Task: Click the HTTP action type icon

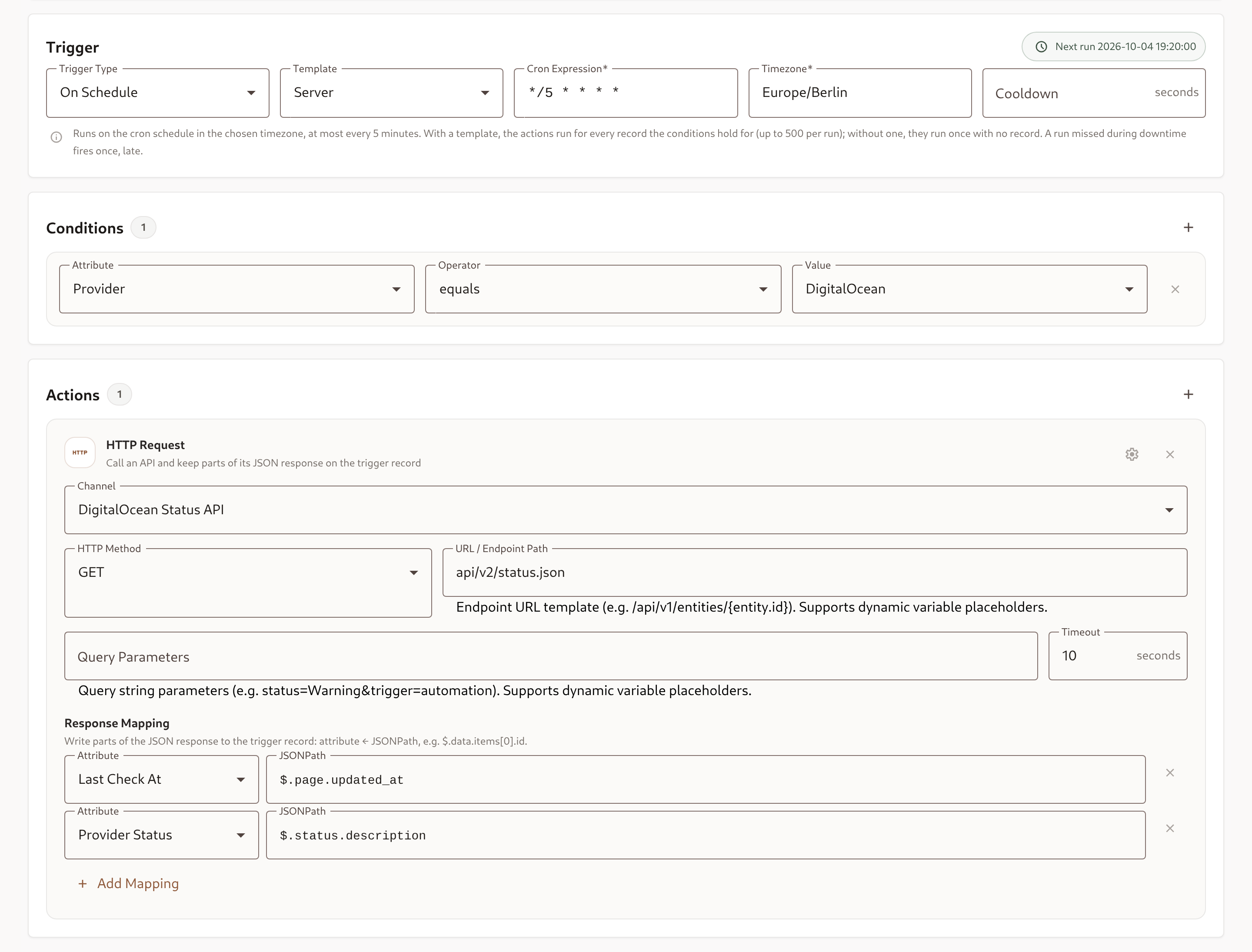Action: point(80,452)
